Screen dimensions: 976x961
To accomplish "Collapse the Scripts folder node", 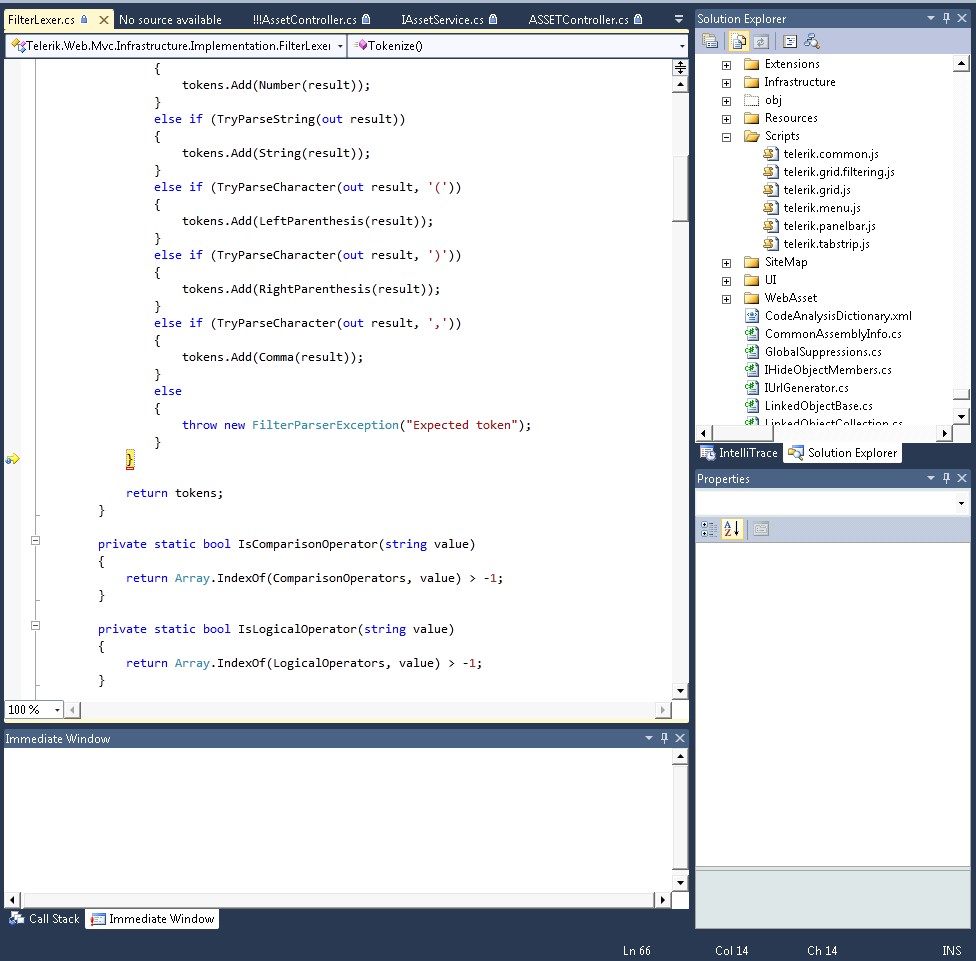I will pyautogui.click(x=726, y=137).
